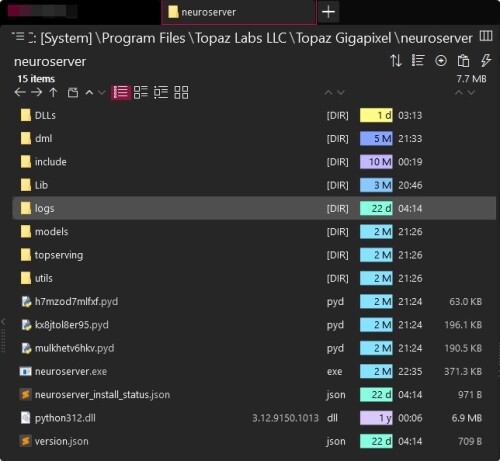Click the green 22 d badge on logs row
The height and width of the screenshot is (461, 500).
tap(376, 208)
